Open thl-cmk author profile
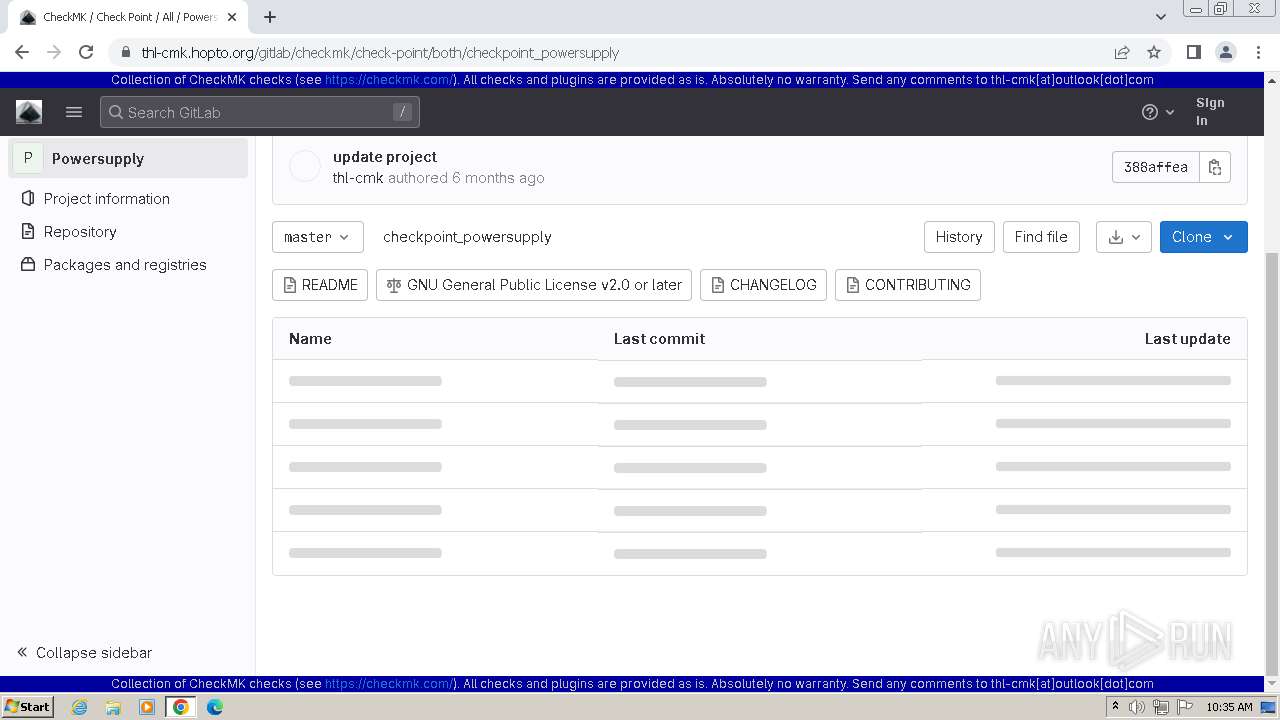This screenshot has height=720, width=1280. (x=358, y=178)
